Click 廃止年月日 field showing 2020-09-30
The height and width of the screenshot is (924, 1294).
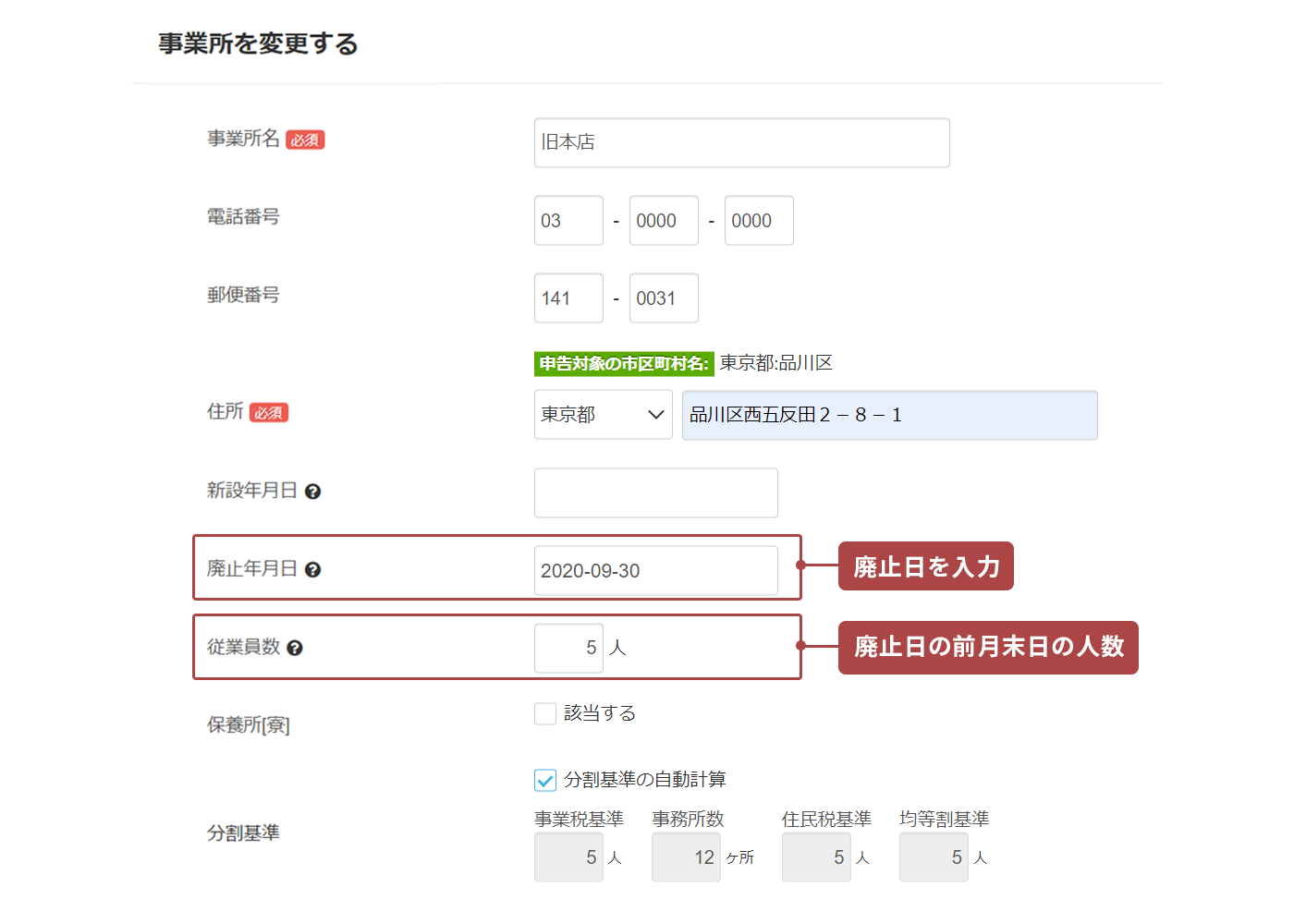656,570
